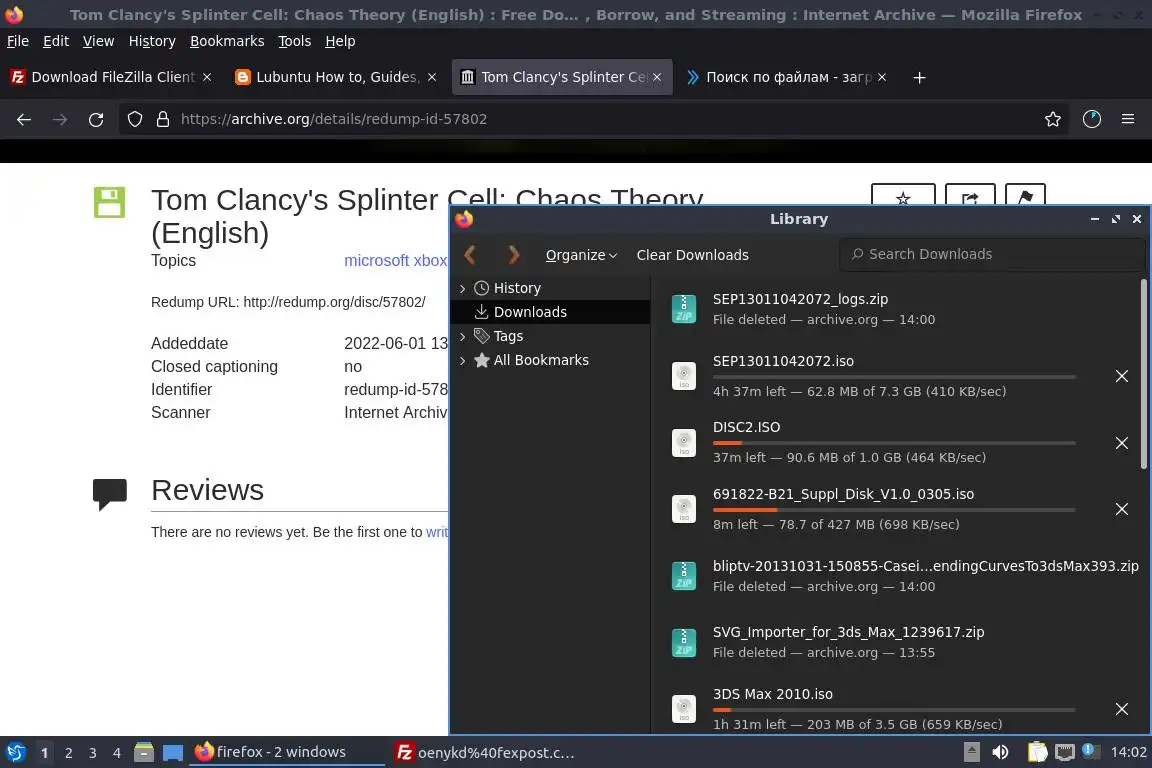Select Downloads in Library sidebar
This screenshot has height=768, width=1152.
pos(550,312)
